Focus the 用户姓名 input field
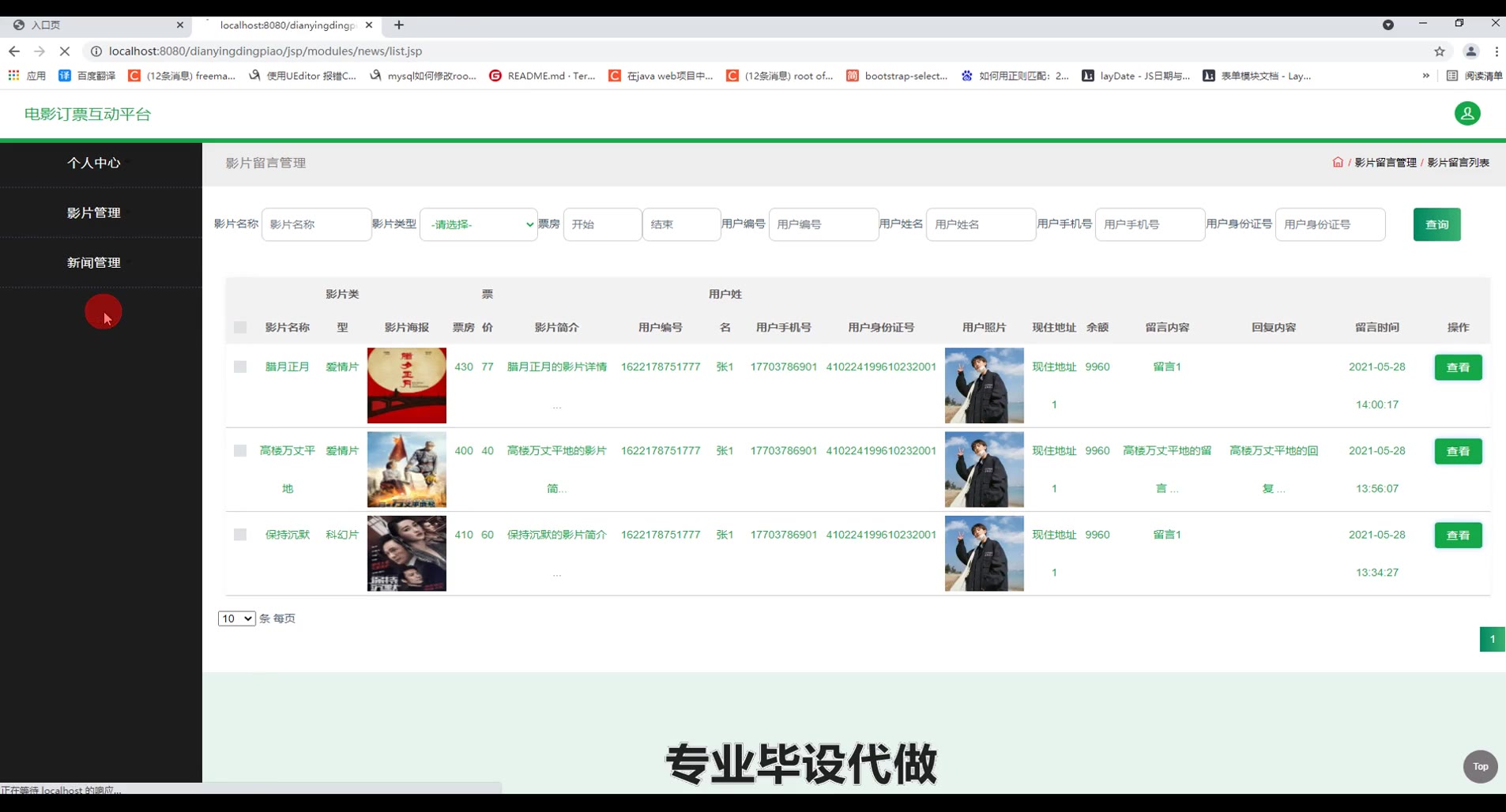Viewport: 1506px width, 812px height. click(981, 224)
